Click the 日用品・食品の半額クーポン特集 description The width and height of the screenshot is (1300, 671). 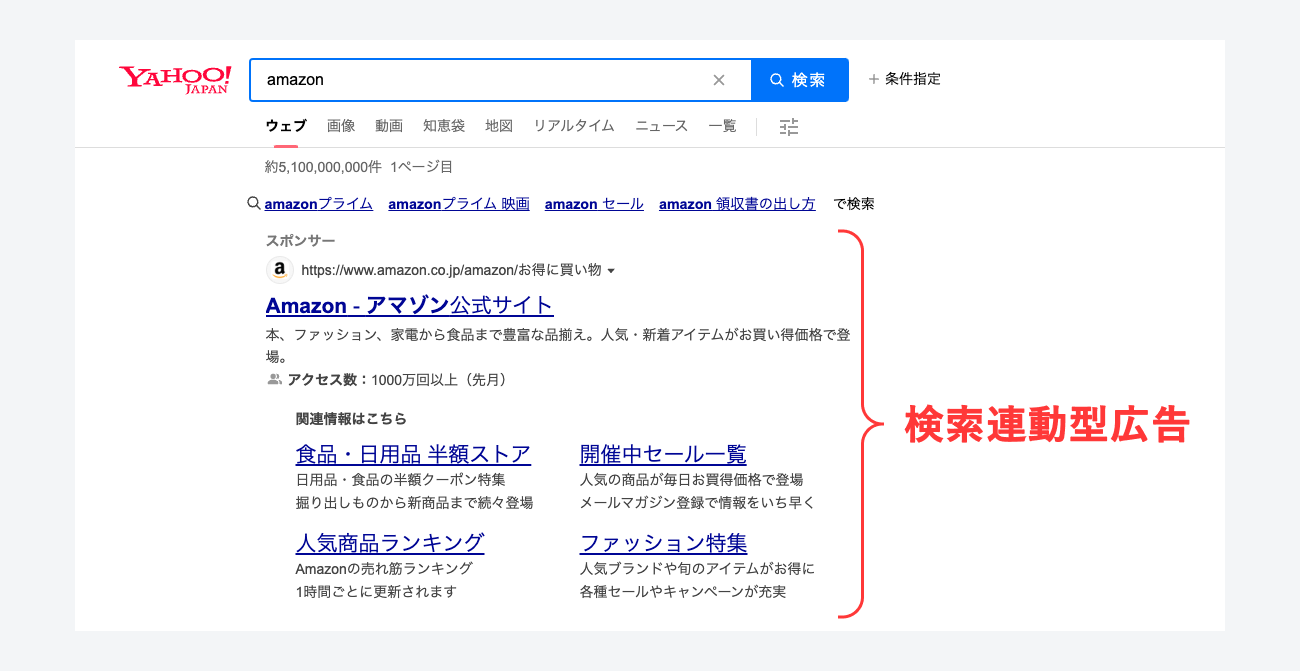tap(401, 480)
